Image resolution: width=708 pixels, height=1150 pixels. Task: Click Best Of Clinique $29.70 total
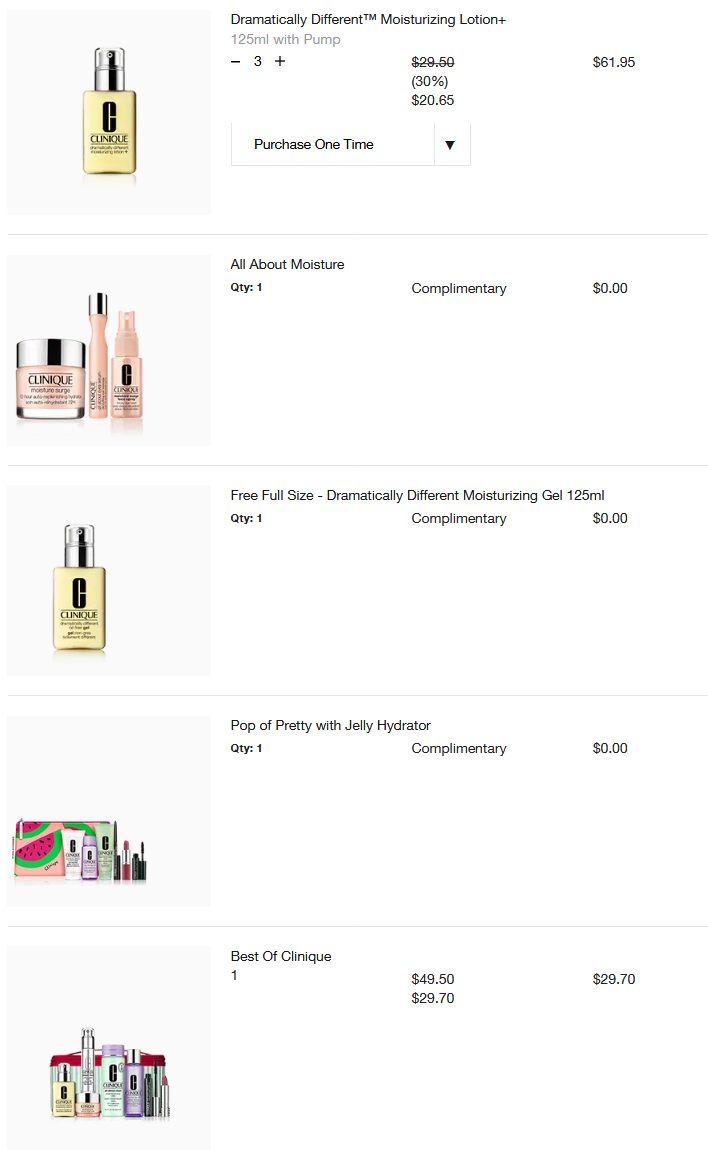(x=614, y=979)
